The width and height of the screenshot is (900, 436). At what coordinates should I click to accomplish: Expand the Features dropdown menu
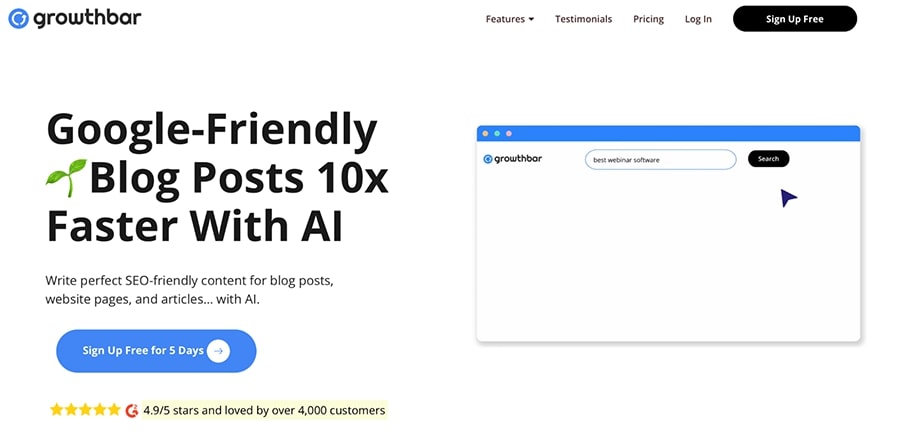pos(509,19)
